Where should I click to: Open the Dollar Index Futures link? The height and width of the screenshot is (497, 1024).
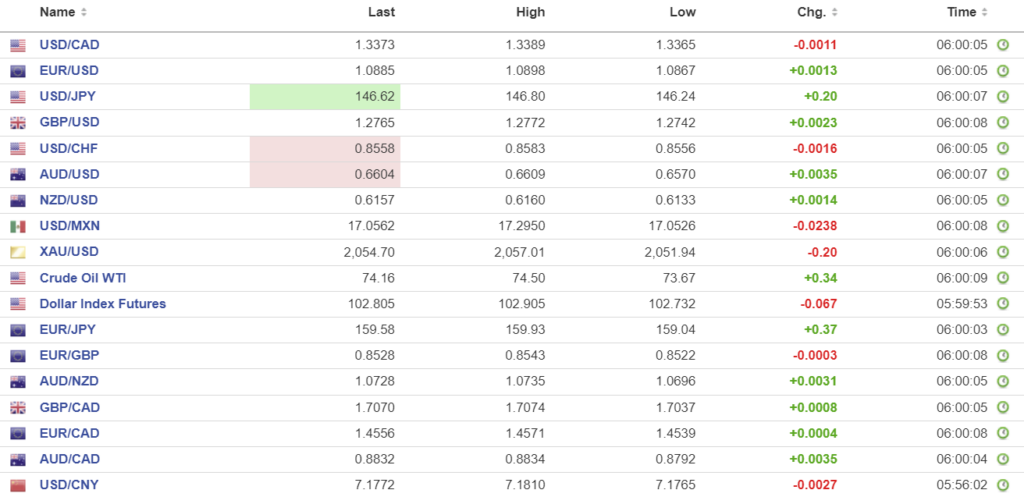coord(102,304)
